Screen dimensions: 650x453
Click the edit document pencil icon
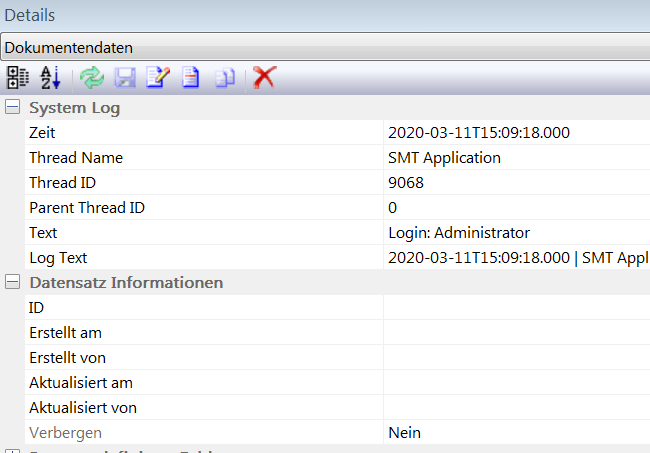pyautogui.click(x=158, y=77)
